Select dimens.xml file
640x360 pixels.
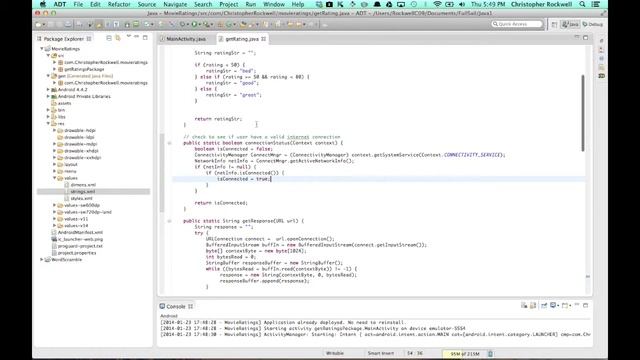83,185
